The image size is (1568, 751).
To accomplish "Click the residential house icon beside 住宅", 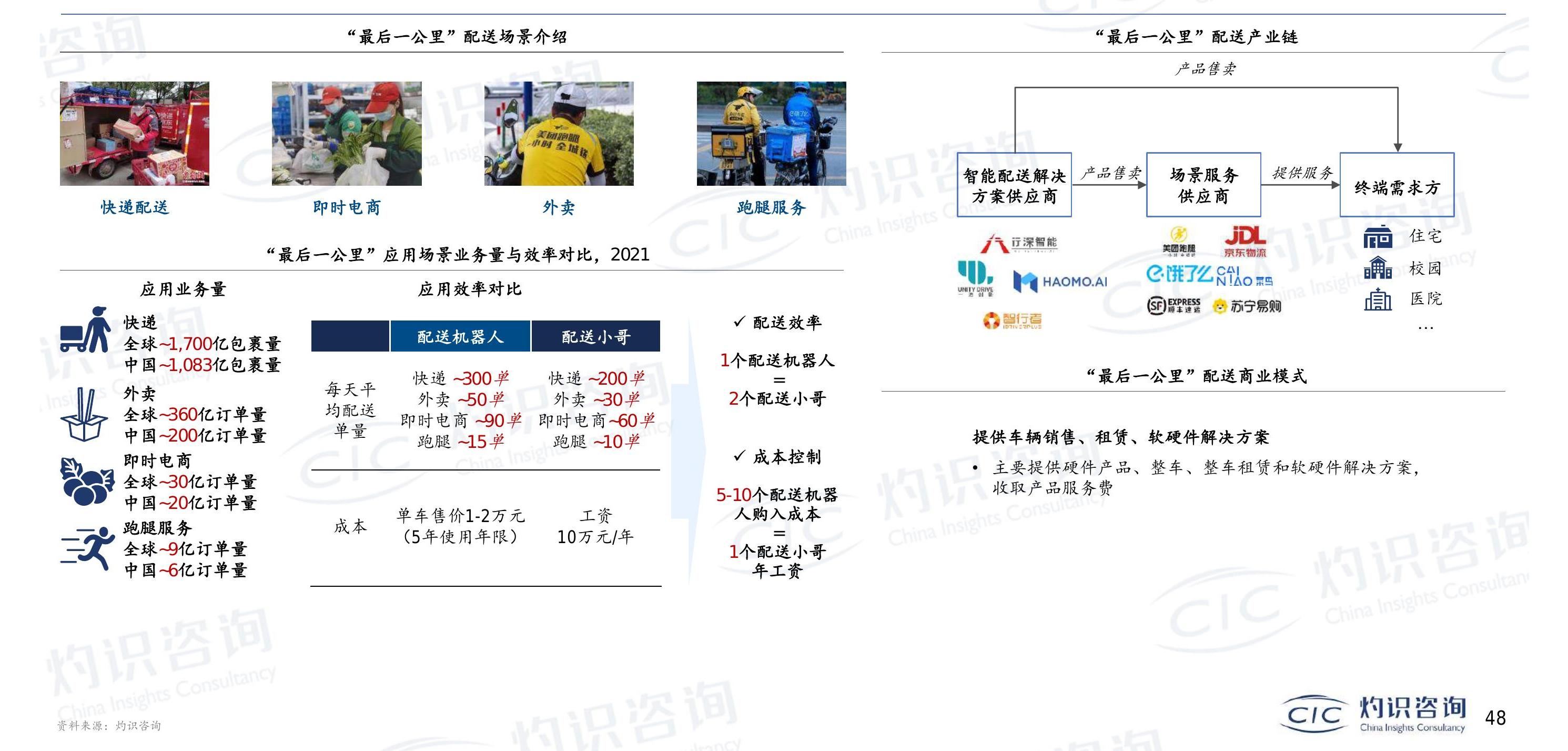I will (x=1378, y=236).
